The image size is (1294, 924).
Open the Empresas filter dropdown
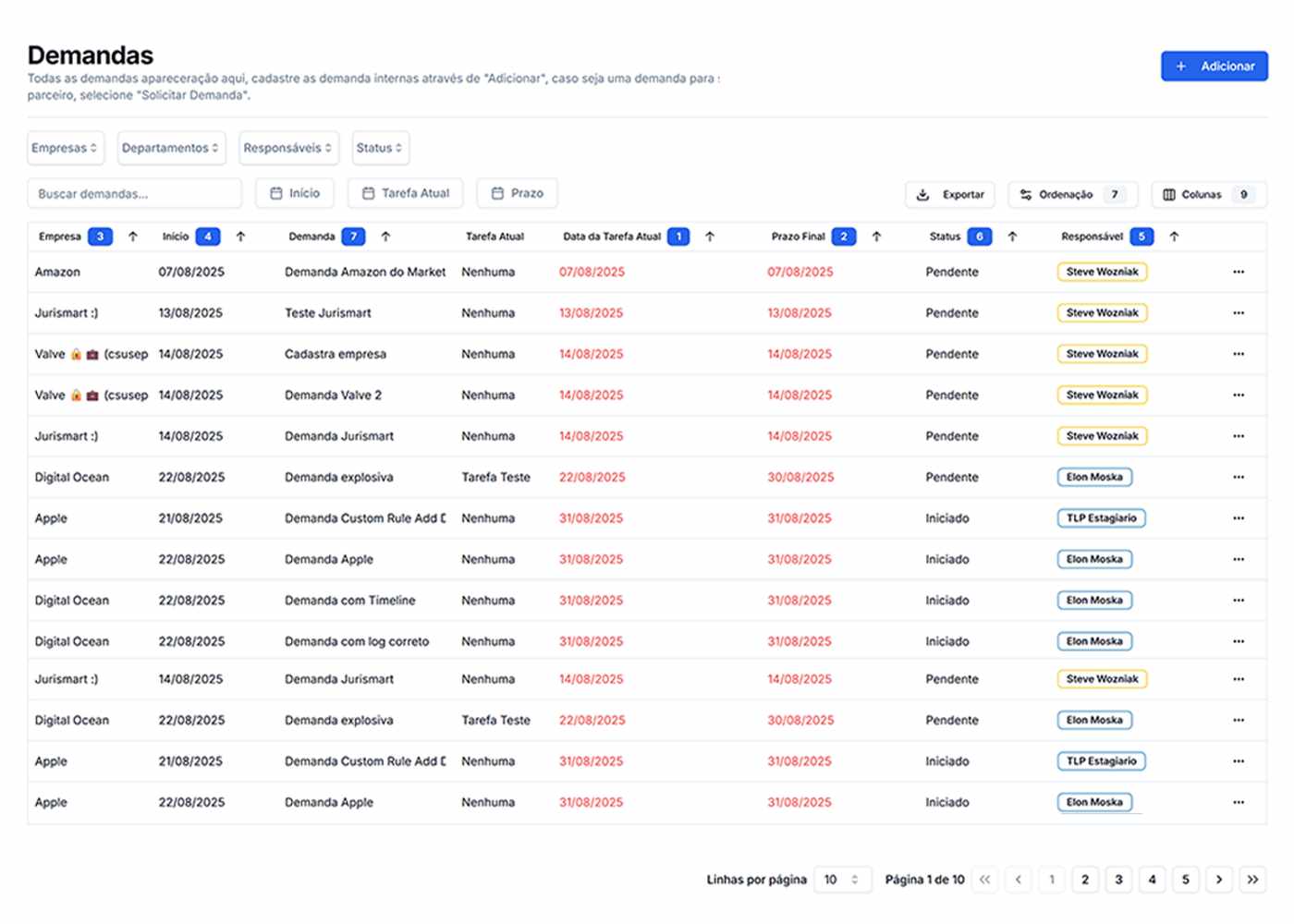tap(65, 148)
